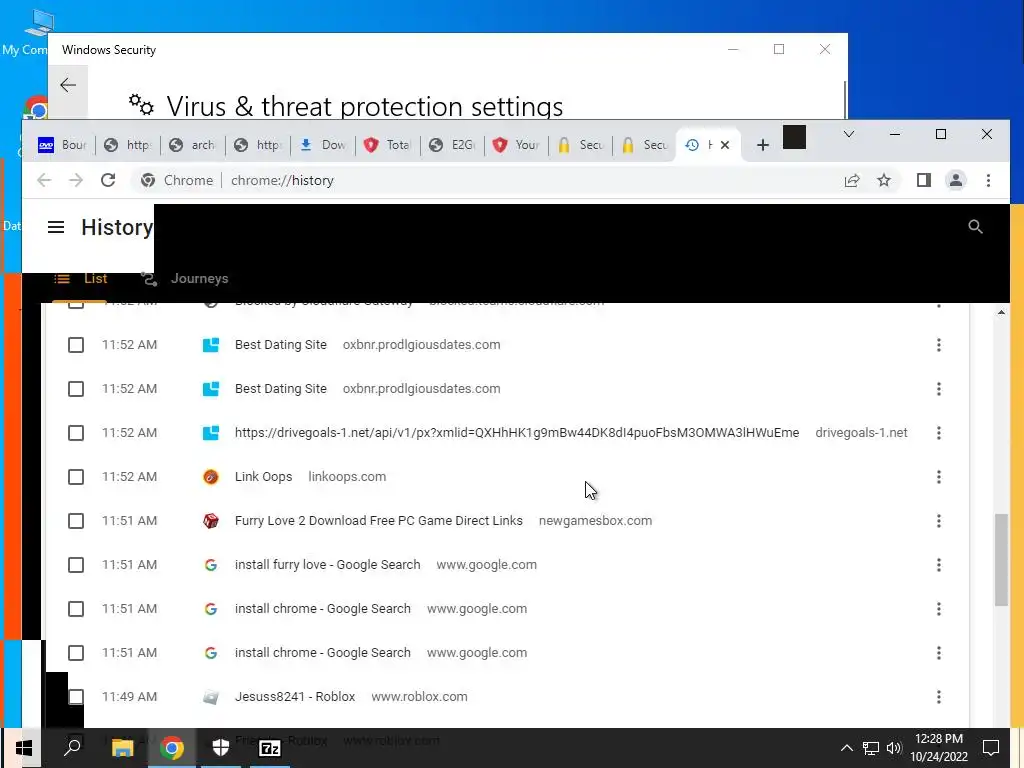Switch to the Dow downloads tab
The height and width of the screenshot is (768, 1024).
(323, 145)
